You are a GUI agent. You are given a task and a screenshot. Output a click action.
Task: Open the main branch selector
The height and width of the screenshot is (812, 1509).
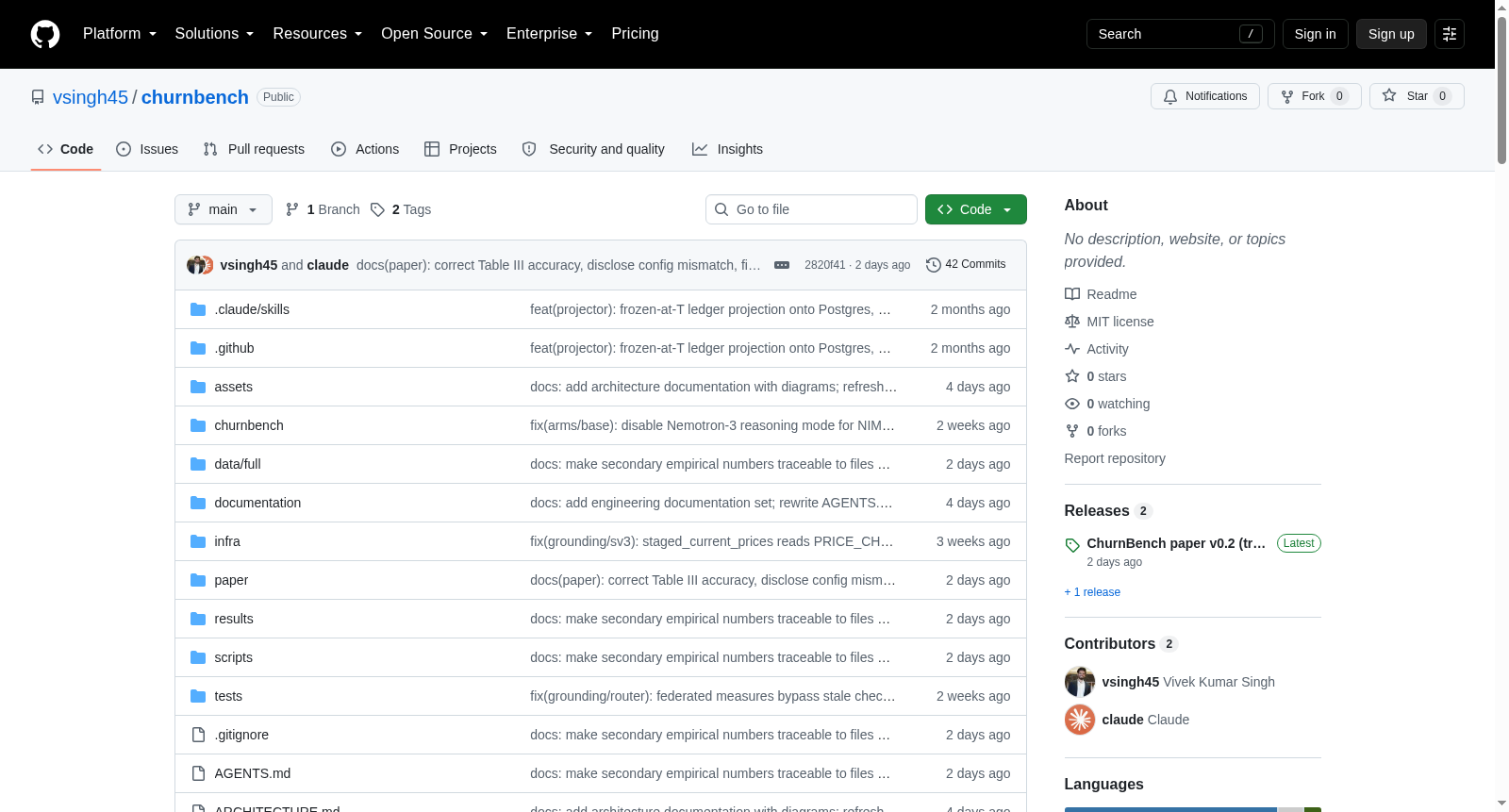[x=224, y=209]
